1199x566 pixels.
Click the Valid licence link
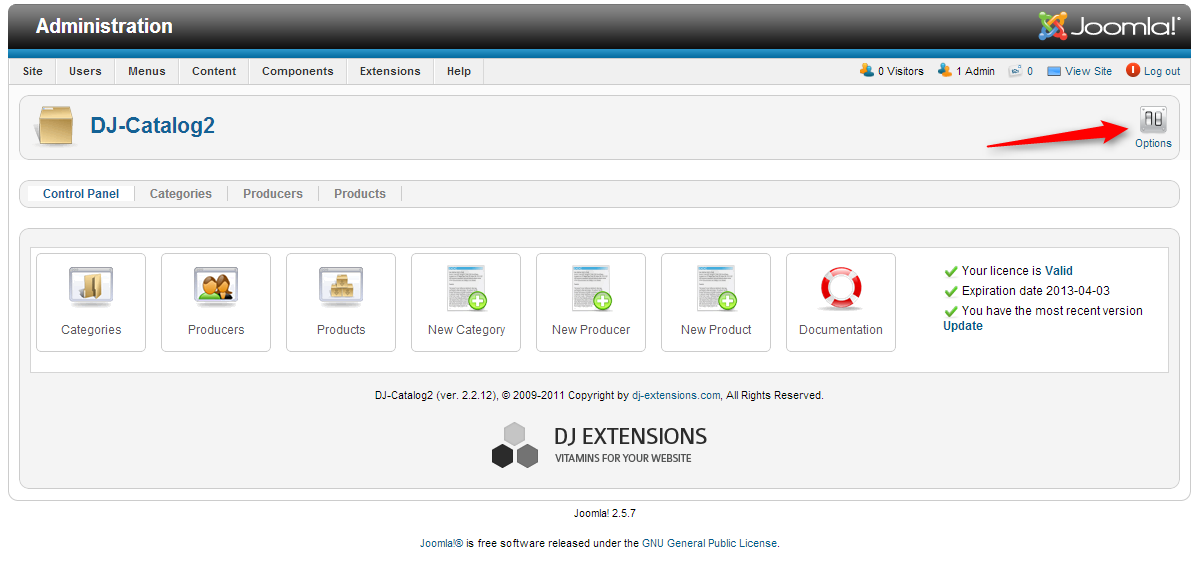(1059, 271)
